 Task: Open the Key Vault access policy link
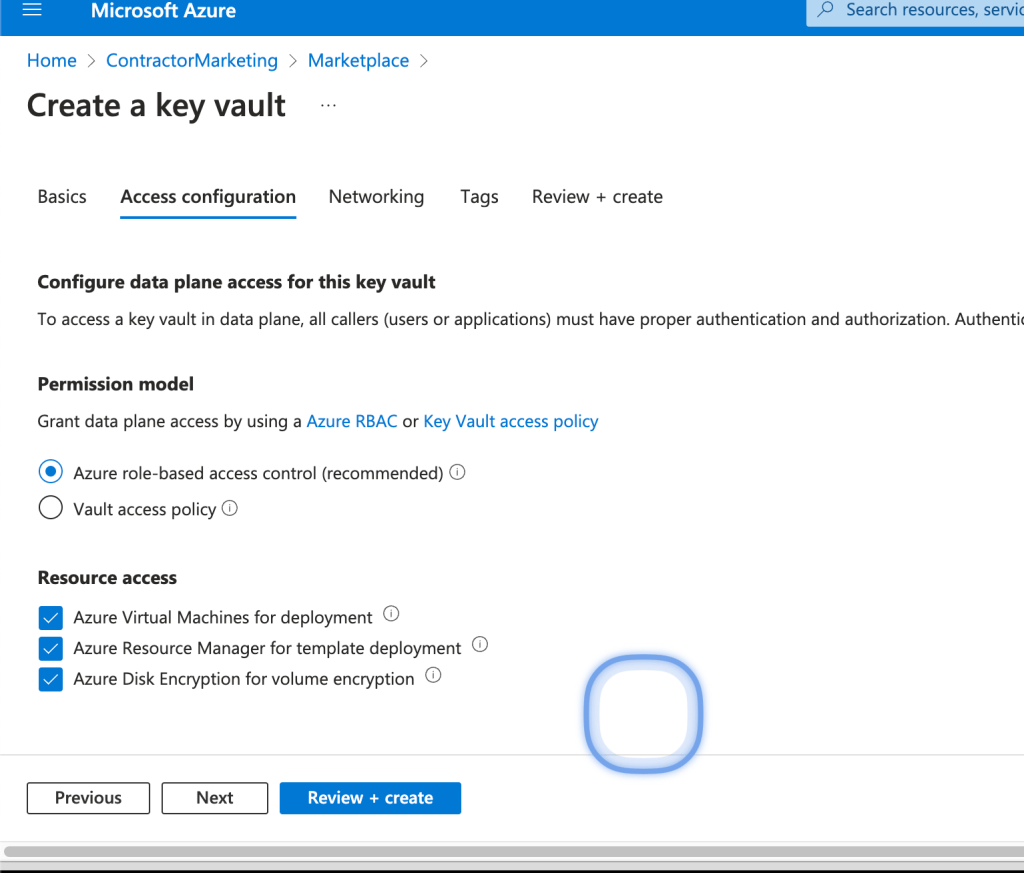click(511, 421)
